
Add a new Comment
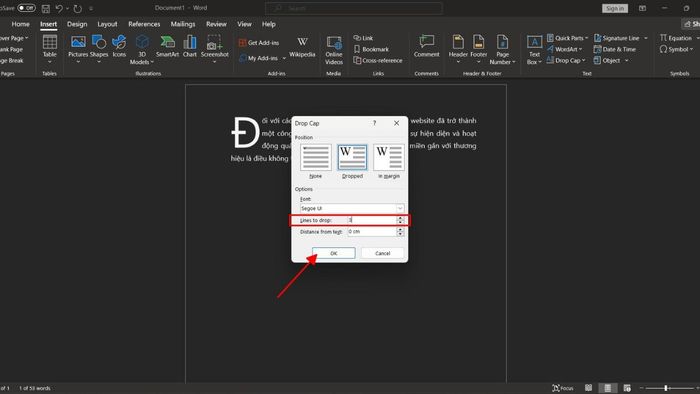coord(426,46)
